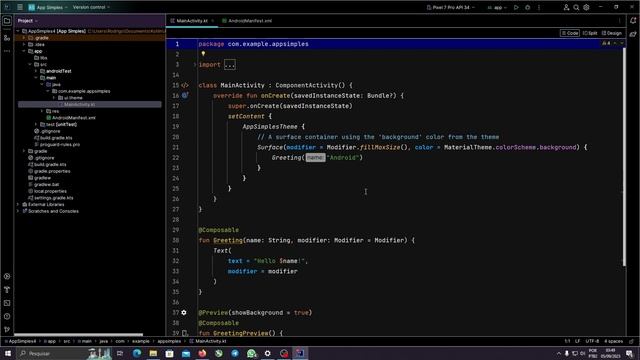The width and height of the screenshot is (640, 360).
Task: Open the Pixel 7 Pro API 34 device dropdown
Action: (451, 7)
